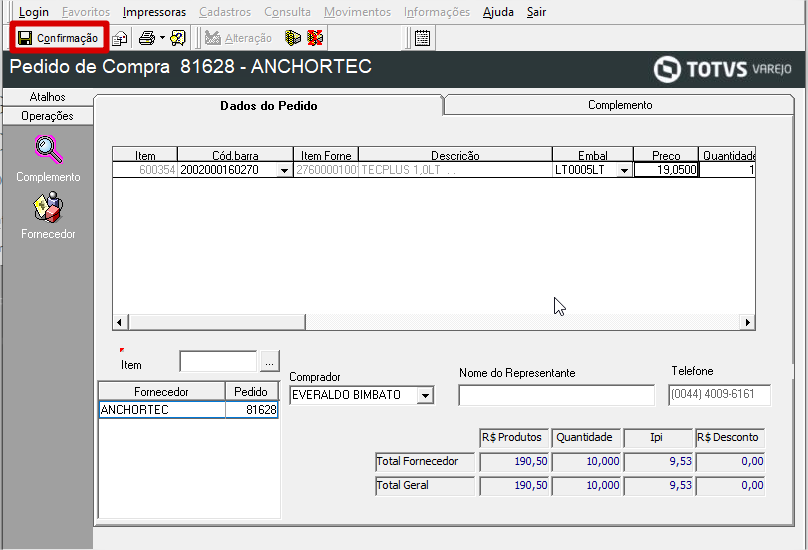The width and height of the screenshot is (808, 550).
Task: Click the Alteração toolbar button
Action: (x=238, y=38)
